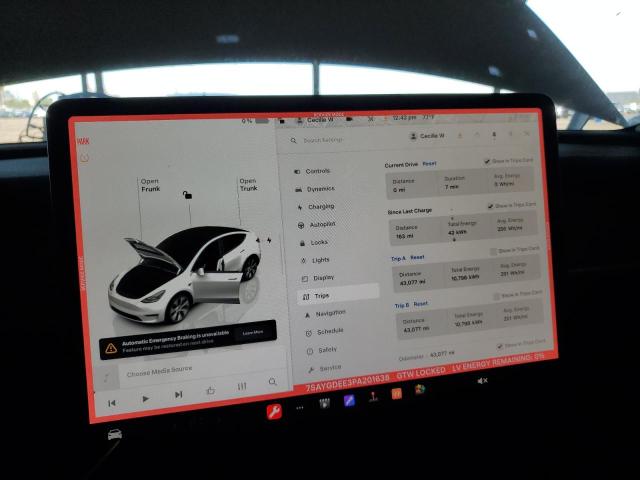Viewport: 640px width, 480px height.
Task: Reset the Current Drive trip data
Action: click(429, 163)
